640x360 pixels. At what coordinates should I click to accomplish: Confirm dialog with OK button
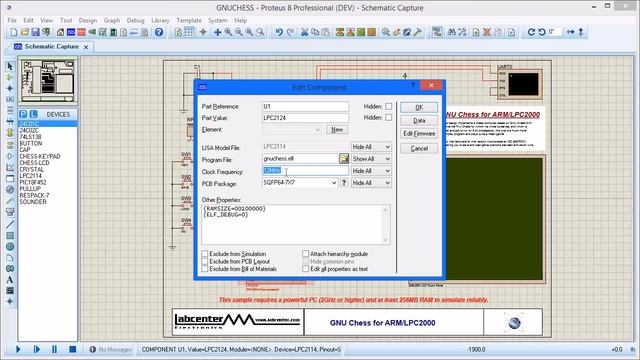click(419, 107)
